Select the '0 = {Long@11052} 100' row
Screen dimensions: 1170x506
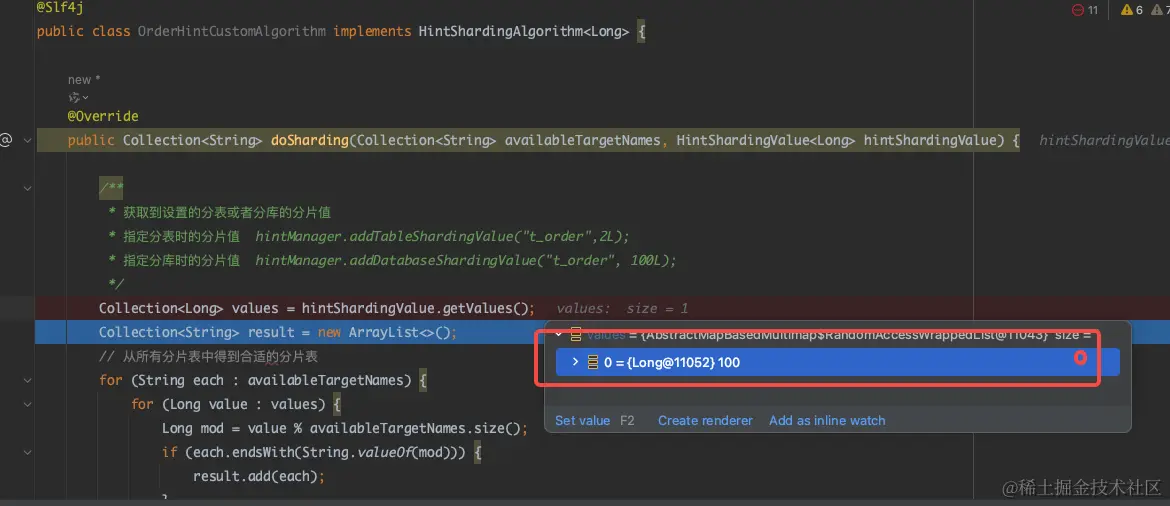coord(838,362)
